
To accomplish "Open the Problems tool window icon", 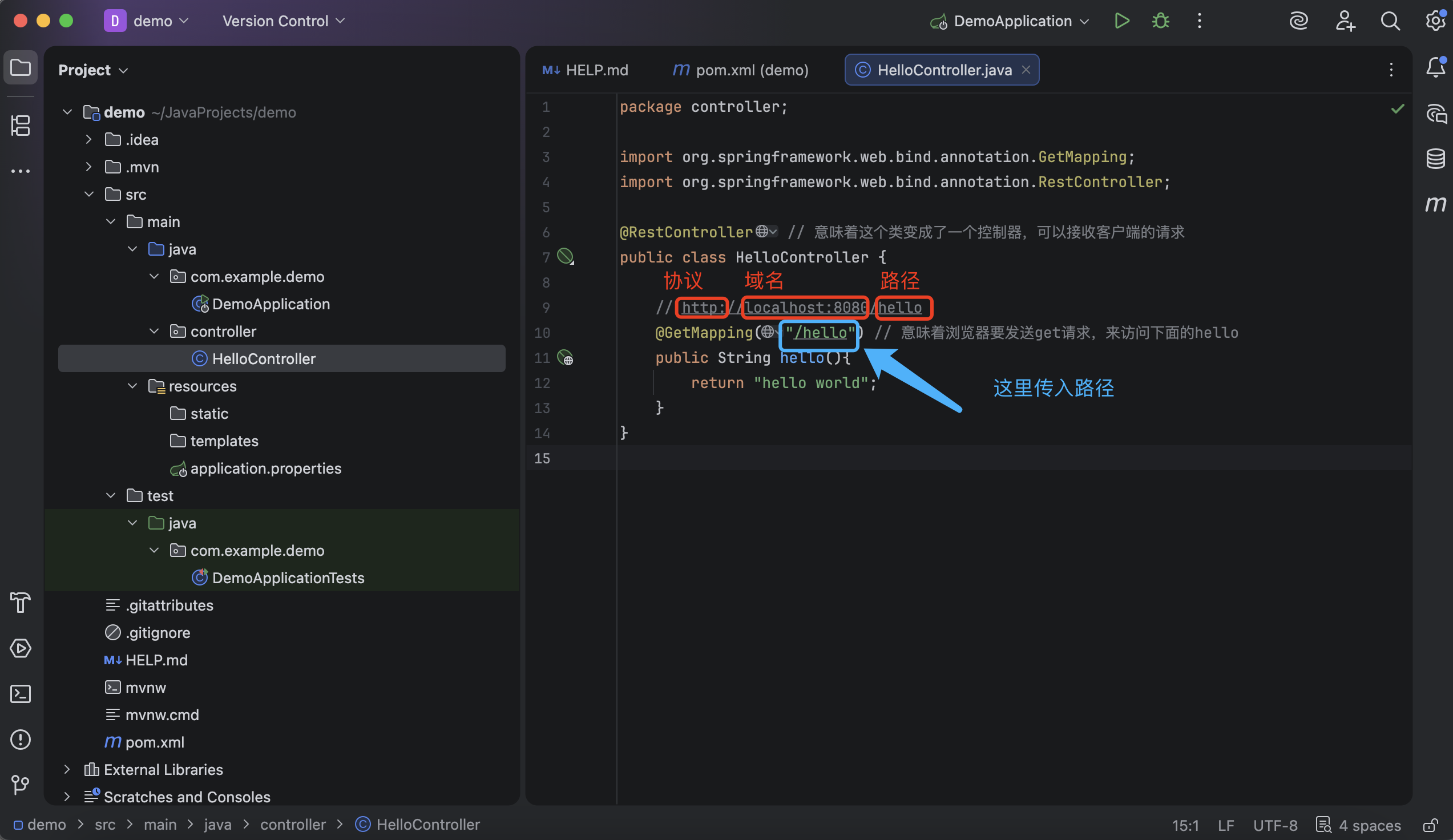I will (21, 739).
